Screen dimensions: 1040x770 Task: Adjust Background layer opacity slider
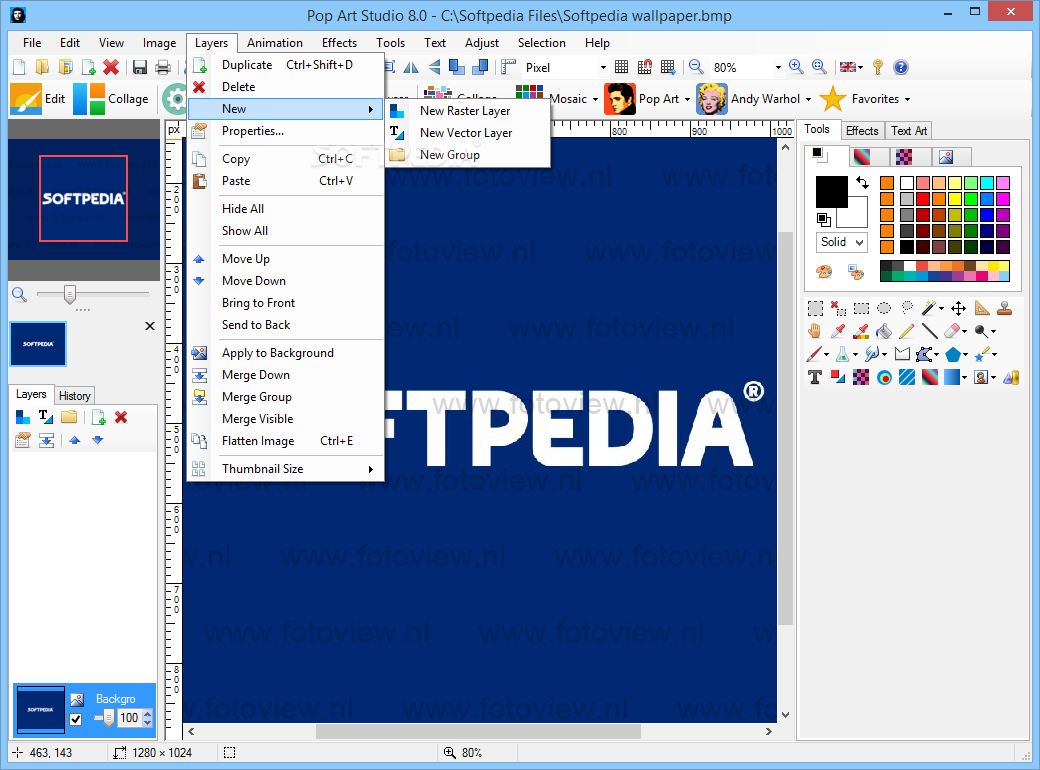pyautogui.click(x=109, y=718)
